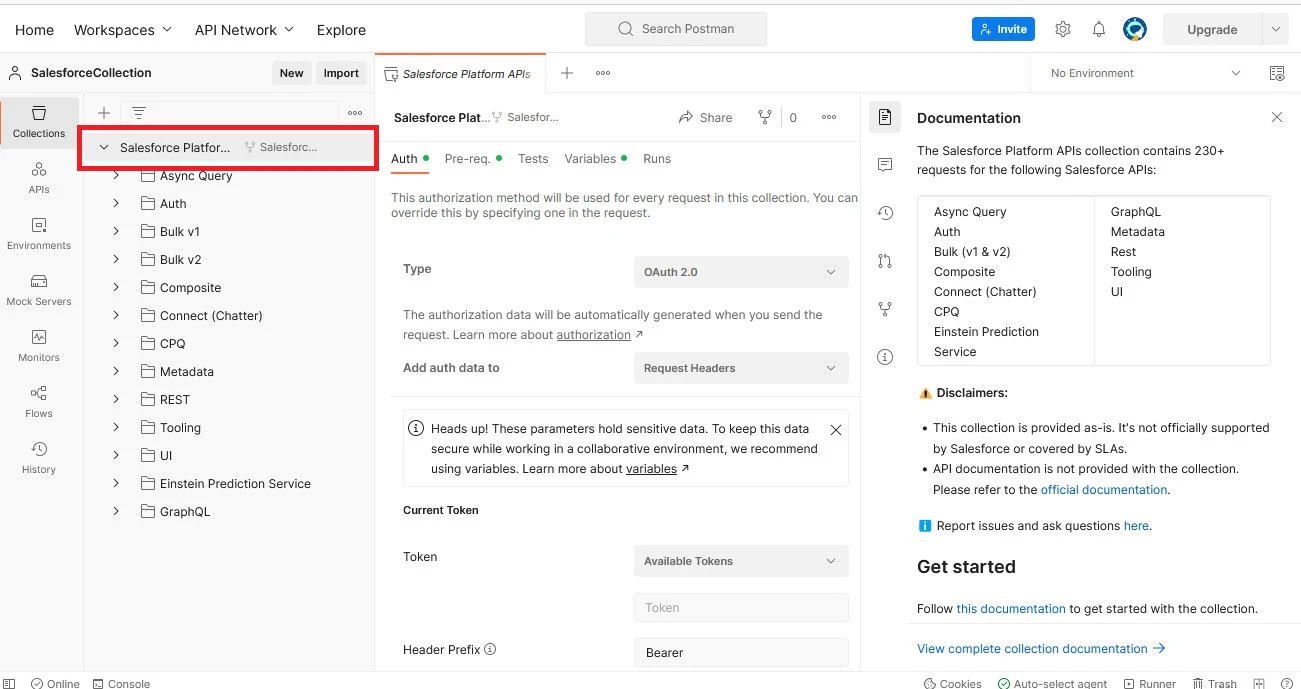Switch to the Runs tab
This screenshot has width=1301, height=689.
[x=657, y=159]
